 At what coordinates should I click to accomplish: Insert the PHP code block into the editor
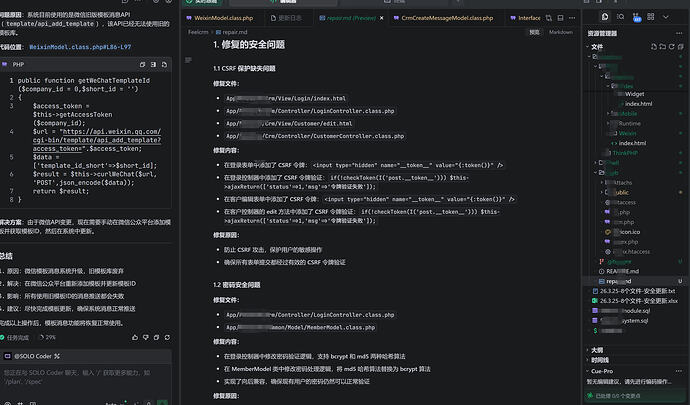tap(153, 65)
